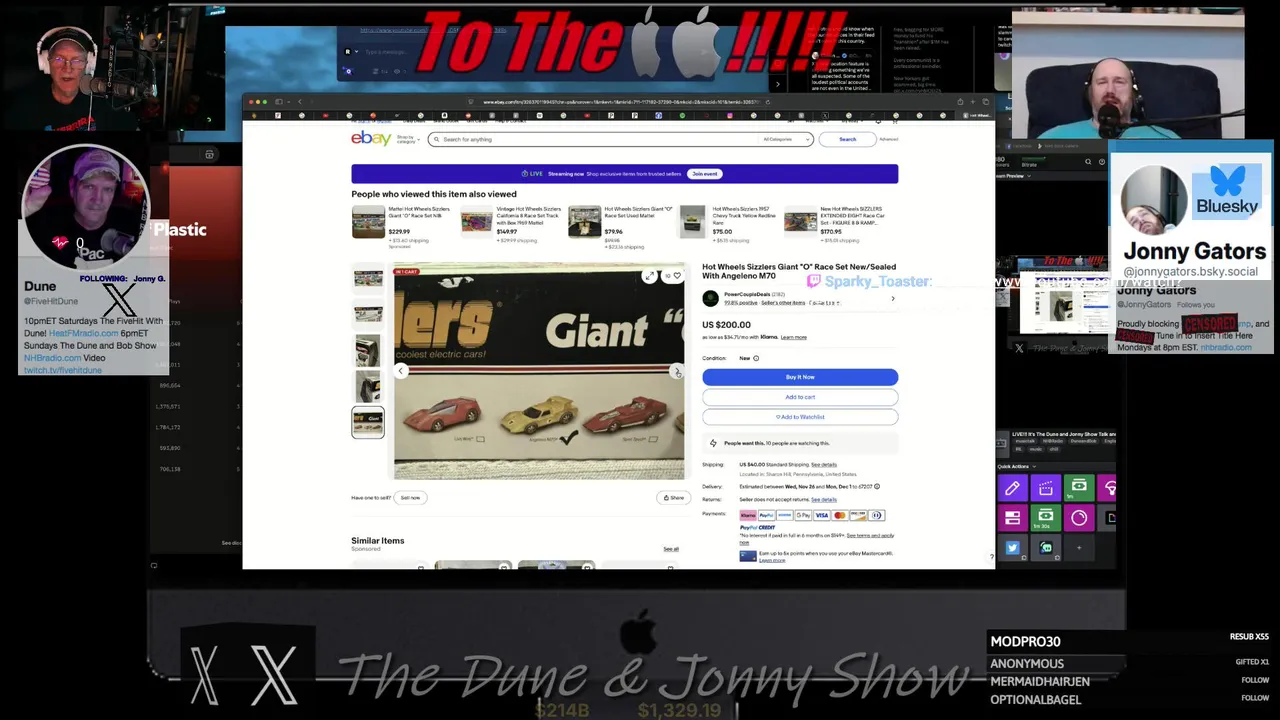This screenshot has width=1280, height=720.
Task: Select the third gallery thumbnail
Action: tap(367, 351)
